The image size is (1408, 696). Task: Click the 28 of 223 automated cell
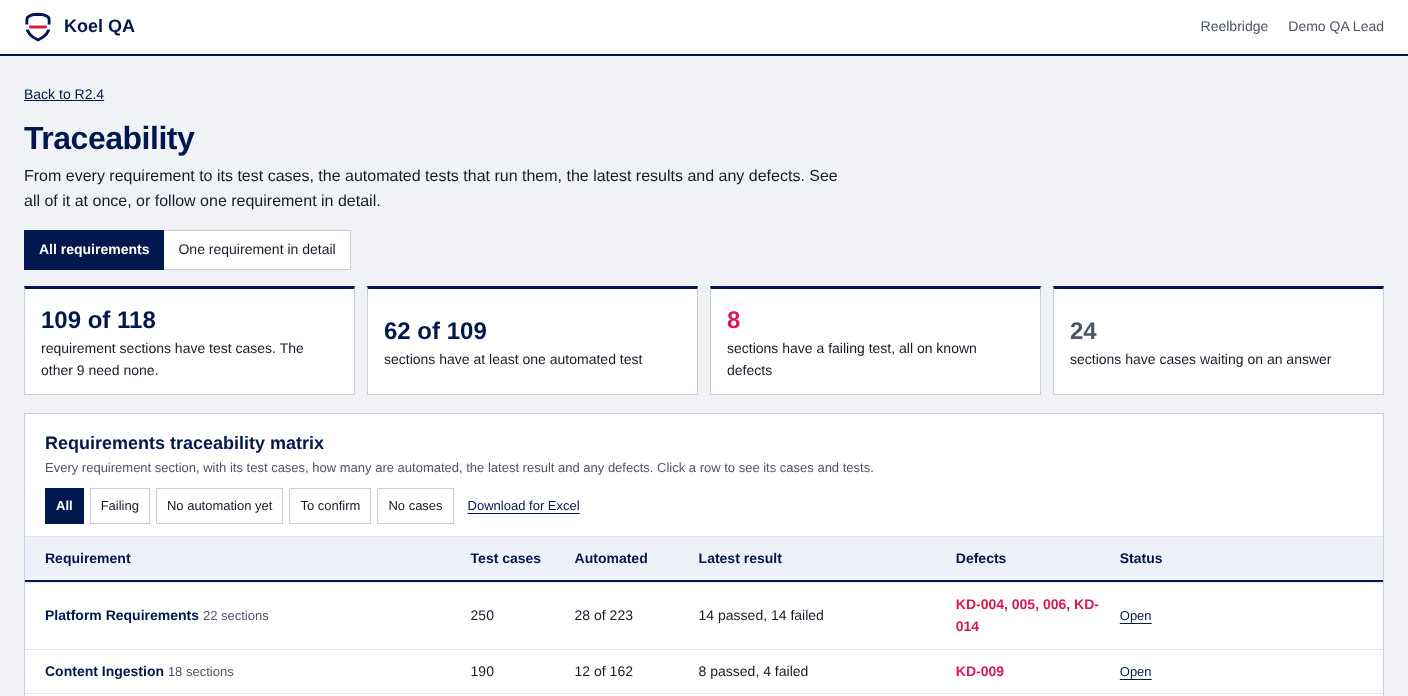[x=604, y=616]
